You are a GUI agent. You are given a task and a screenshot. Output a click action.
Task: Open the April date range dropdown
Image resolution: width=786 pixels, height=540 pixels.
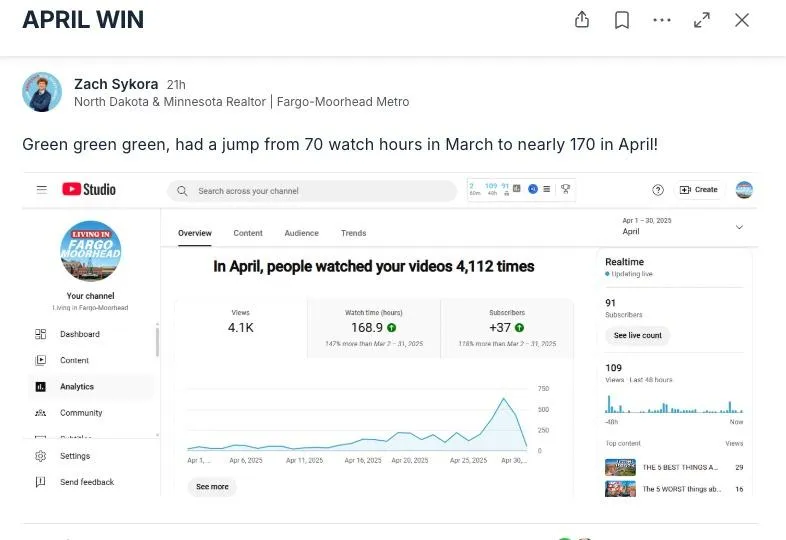[682, 227]
